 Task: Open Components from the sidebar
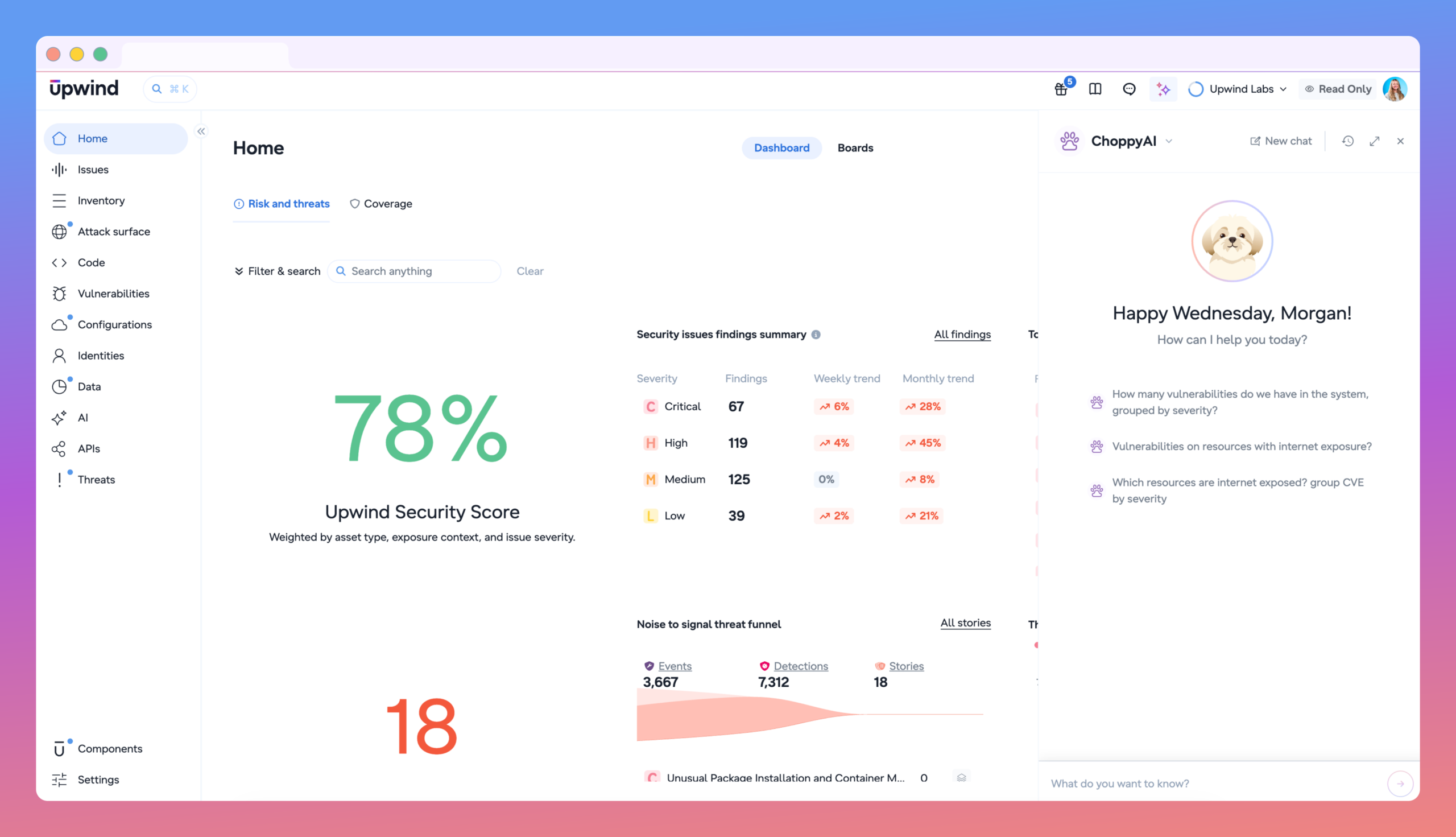tap(116, 749)
